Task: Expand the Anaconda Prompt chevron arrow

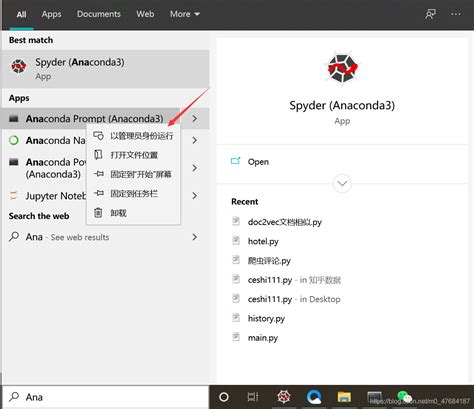Action: tap(195, 119)
